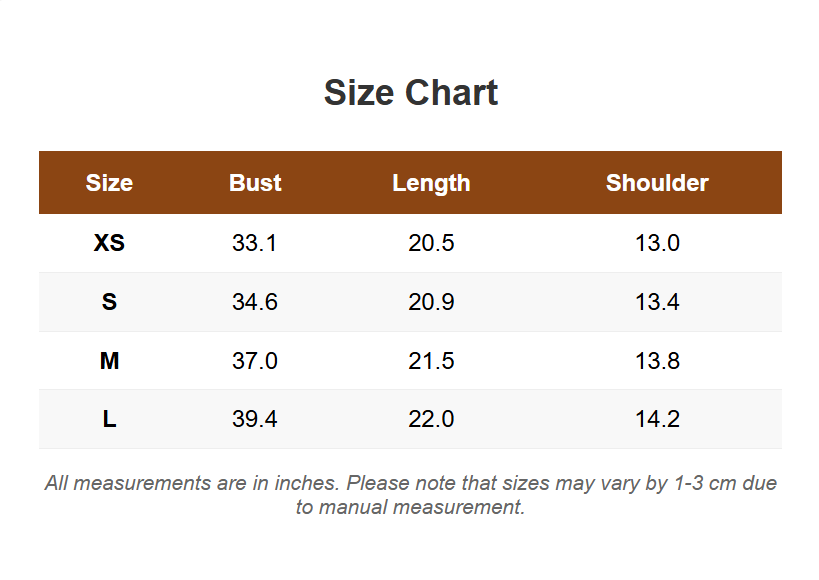This screenshot has height=580, width=819.
Task: Click the measurements note in italics
Action: coord(411,495)
